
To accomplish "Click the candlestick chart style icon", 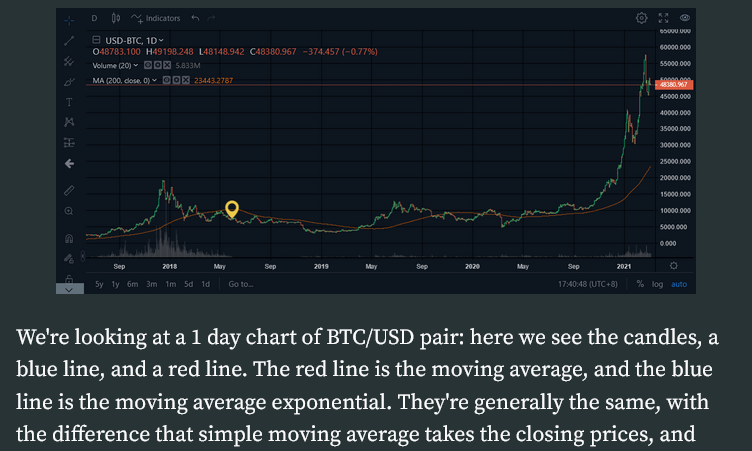I will pos(115,18).
